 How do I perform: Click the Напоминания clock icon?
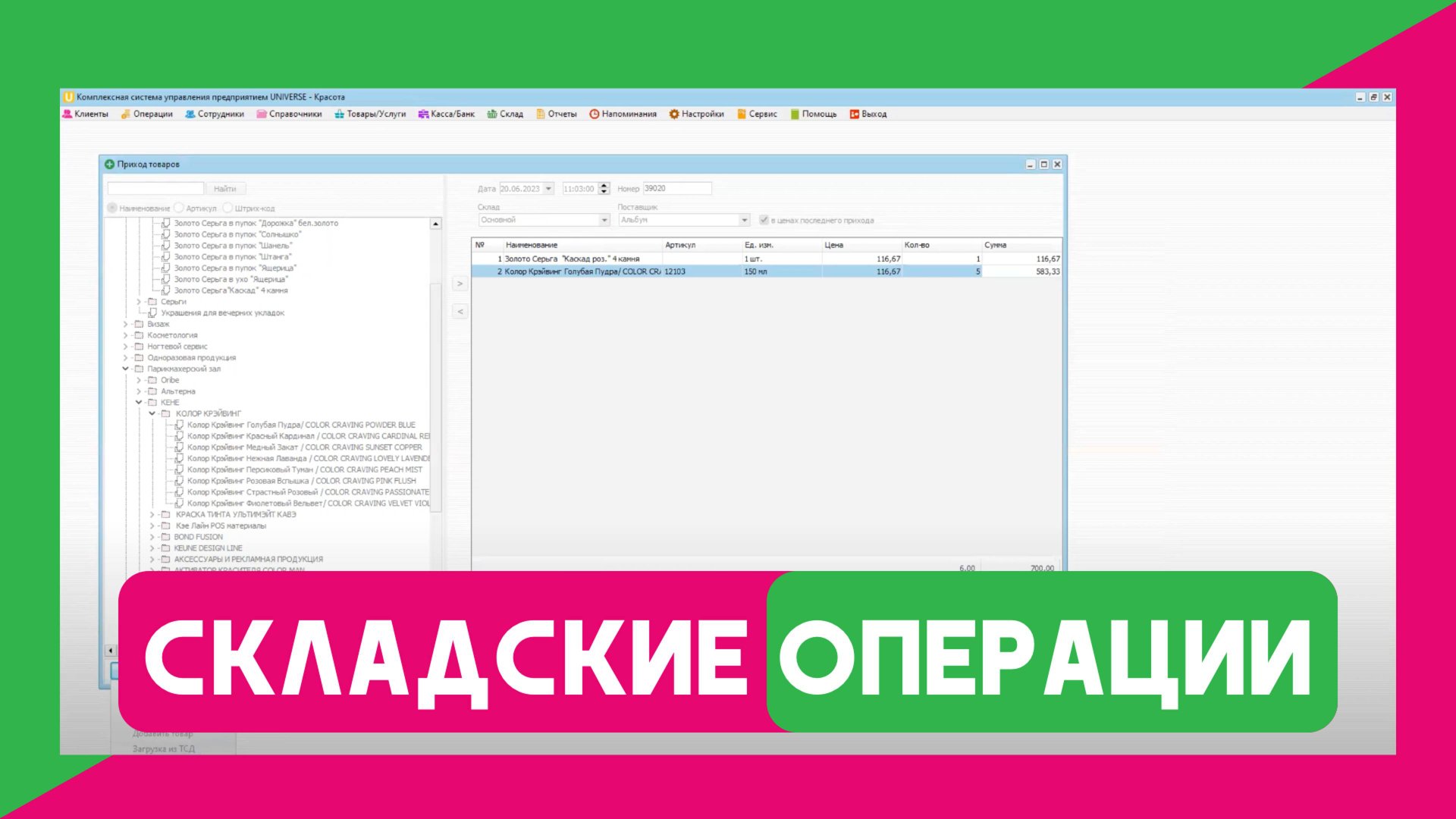pos(595,114)
